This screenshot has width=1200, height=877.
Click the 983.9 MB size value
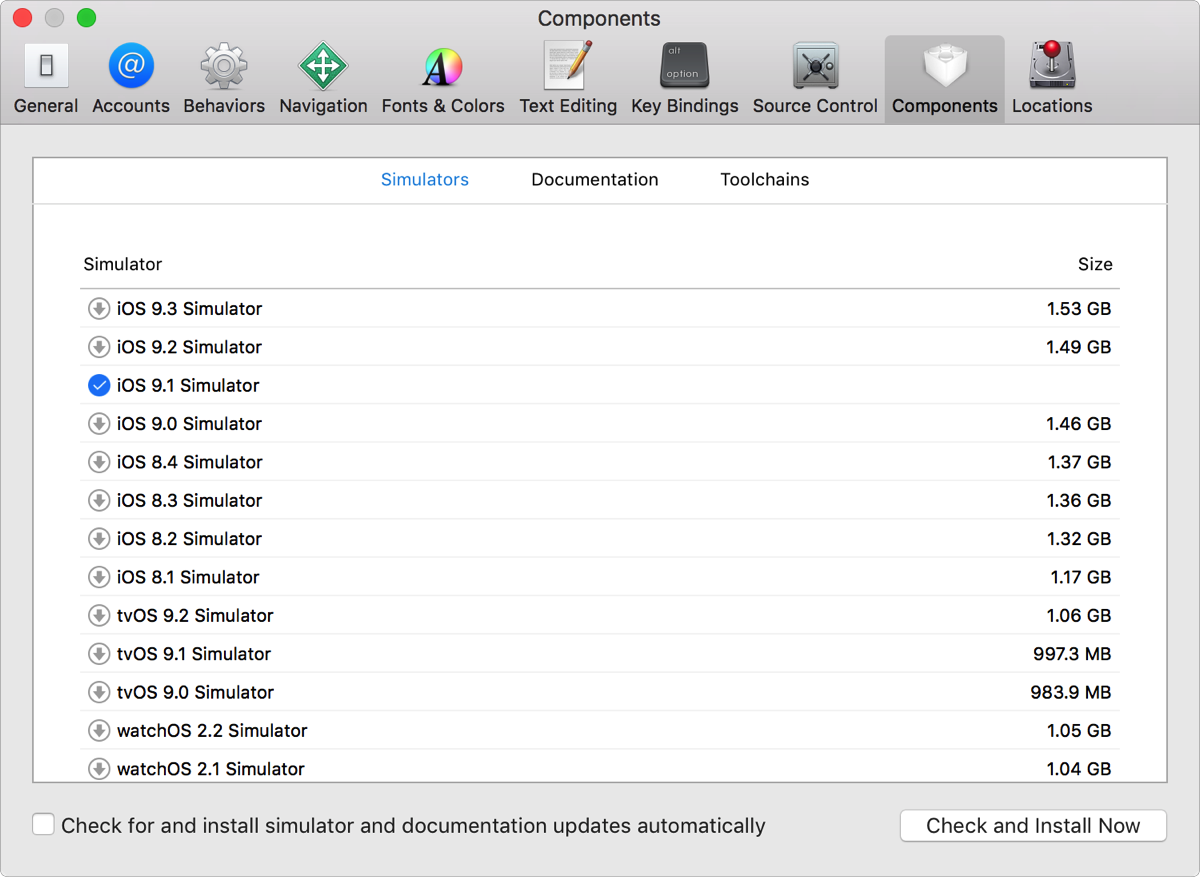[1071, 692]
